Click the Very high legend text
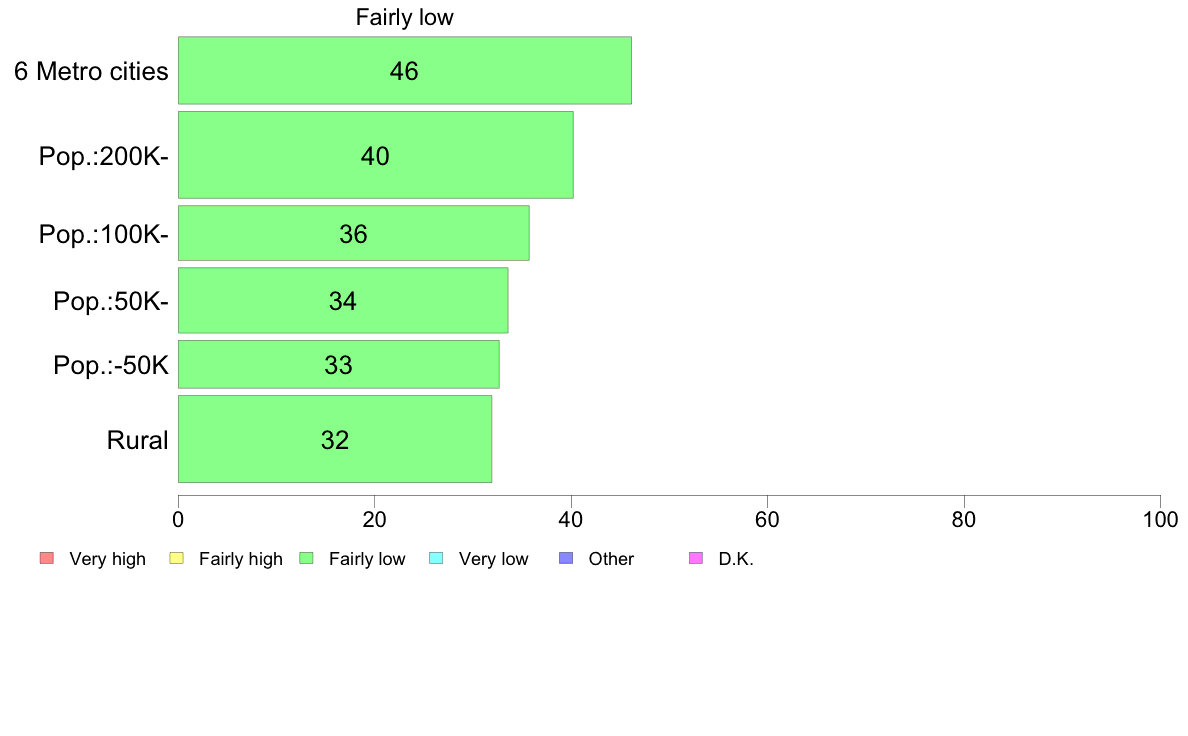Viewport: 1188px width, 736px height. 108,559
